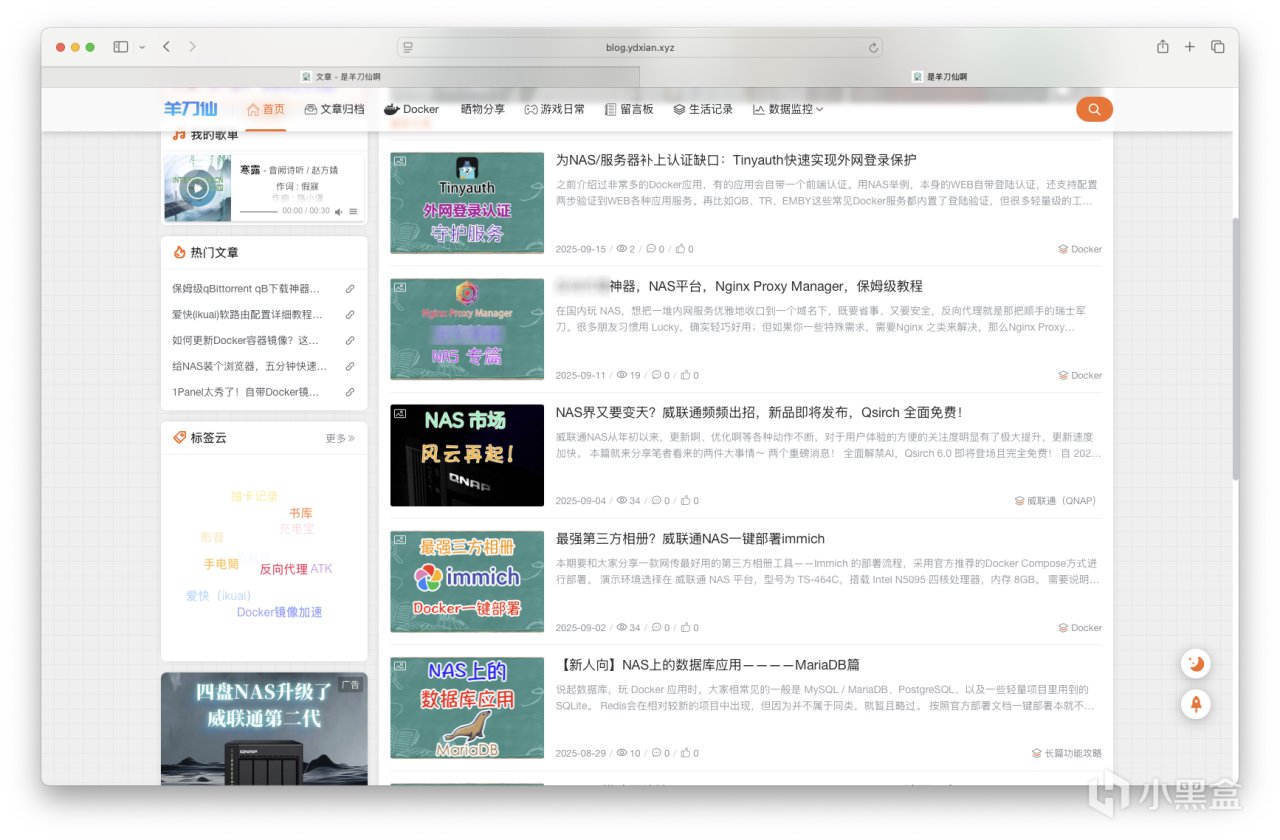Click the rocket back-to-top button
Screen dimensions: 1280x840
[x=1196, y=704]
